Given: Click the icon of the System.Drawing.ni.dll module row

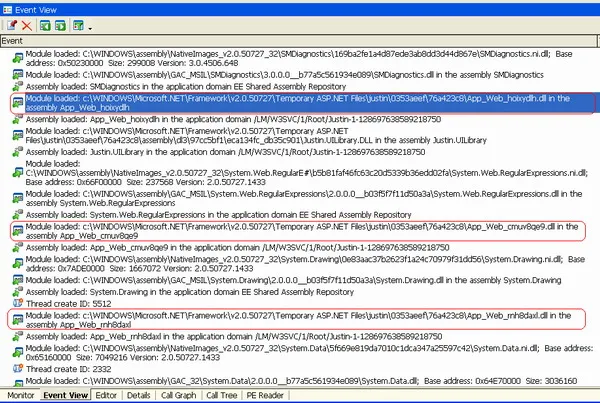Looking at the screenshot, I should point(18,263).
